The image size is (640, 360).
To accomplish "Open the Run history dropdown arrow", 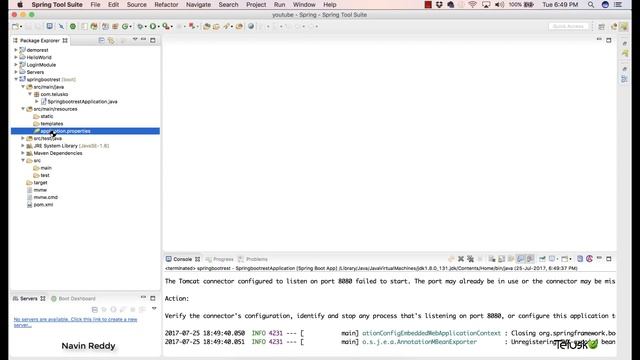I will 158,27.
